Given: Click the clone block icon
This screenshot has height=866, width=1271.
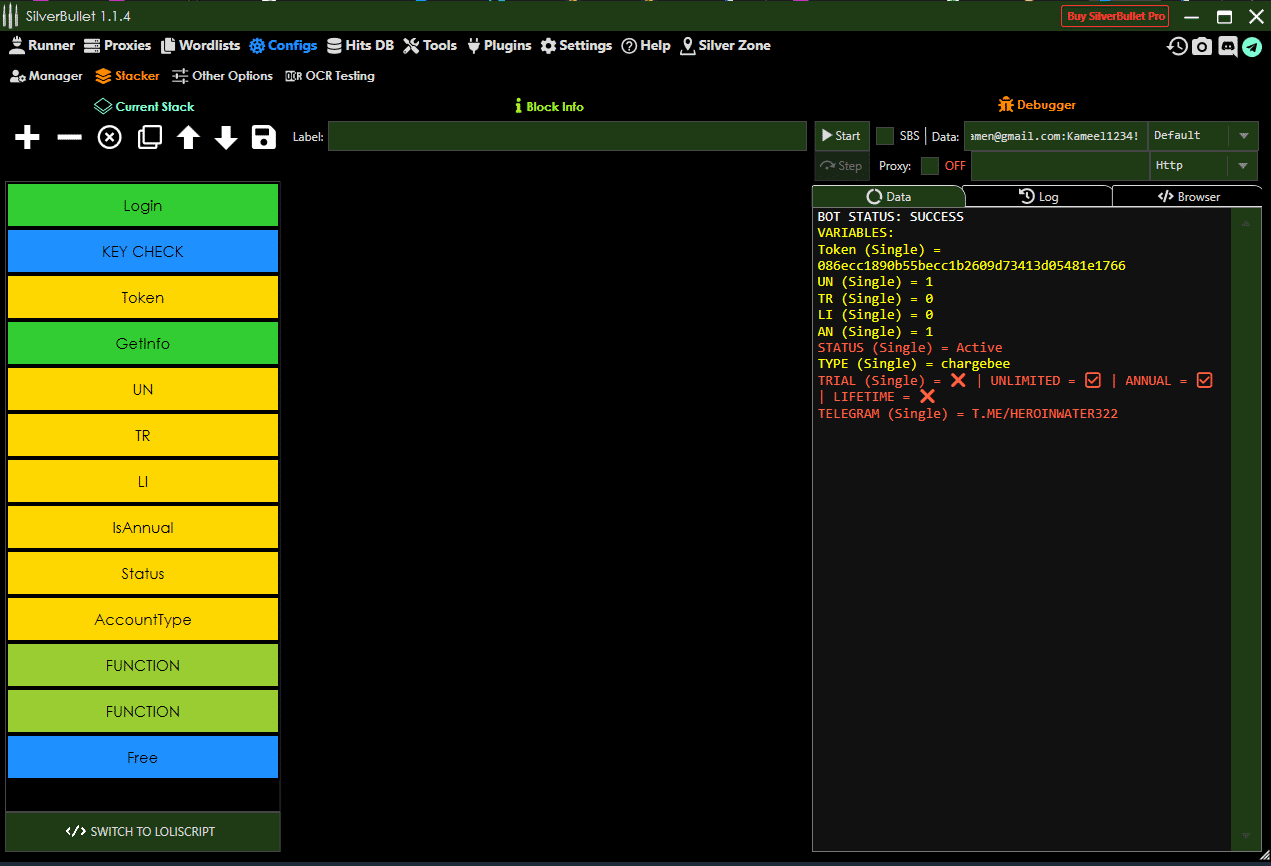Looking at the screenshot, I should click(x=150, y=138).
